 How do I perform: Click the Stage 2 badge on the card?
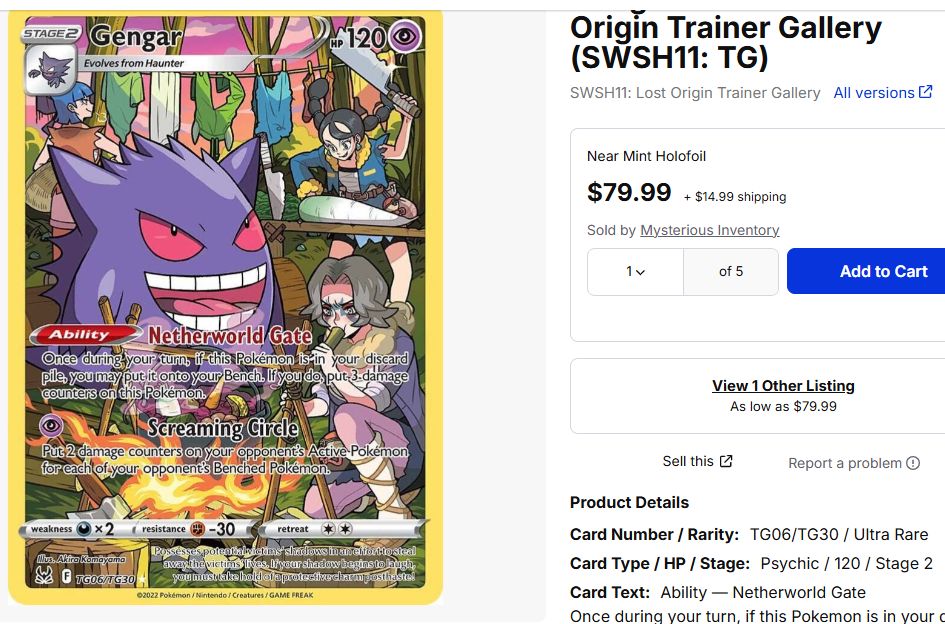(x=51, y=33)
